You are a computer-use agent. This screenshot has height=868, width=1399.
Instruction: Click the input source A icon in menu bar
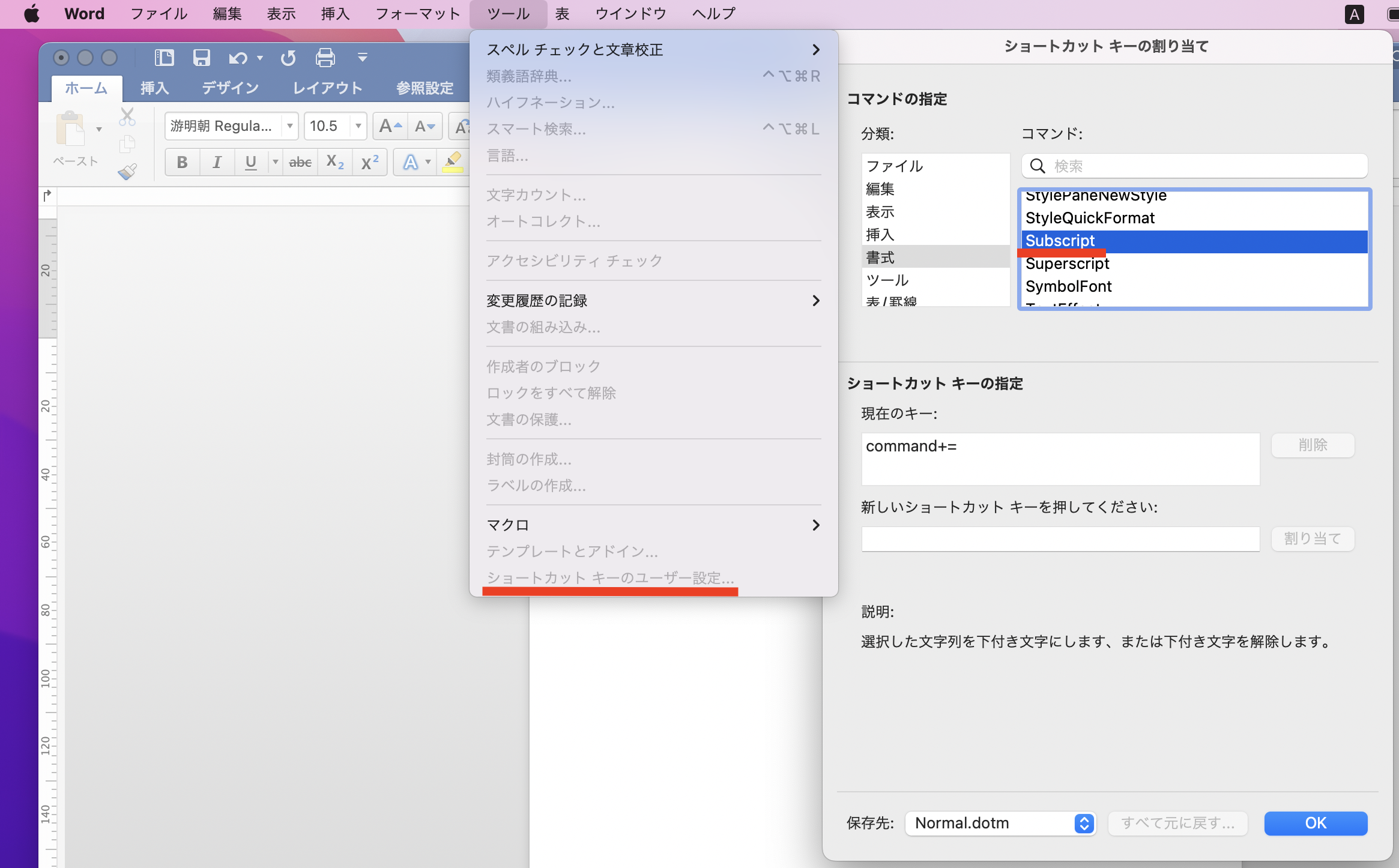1355,14
